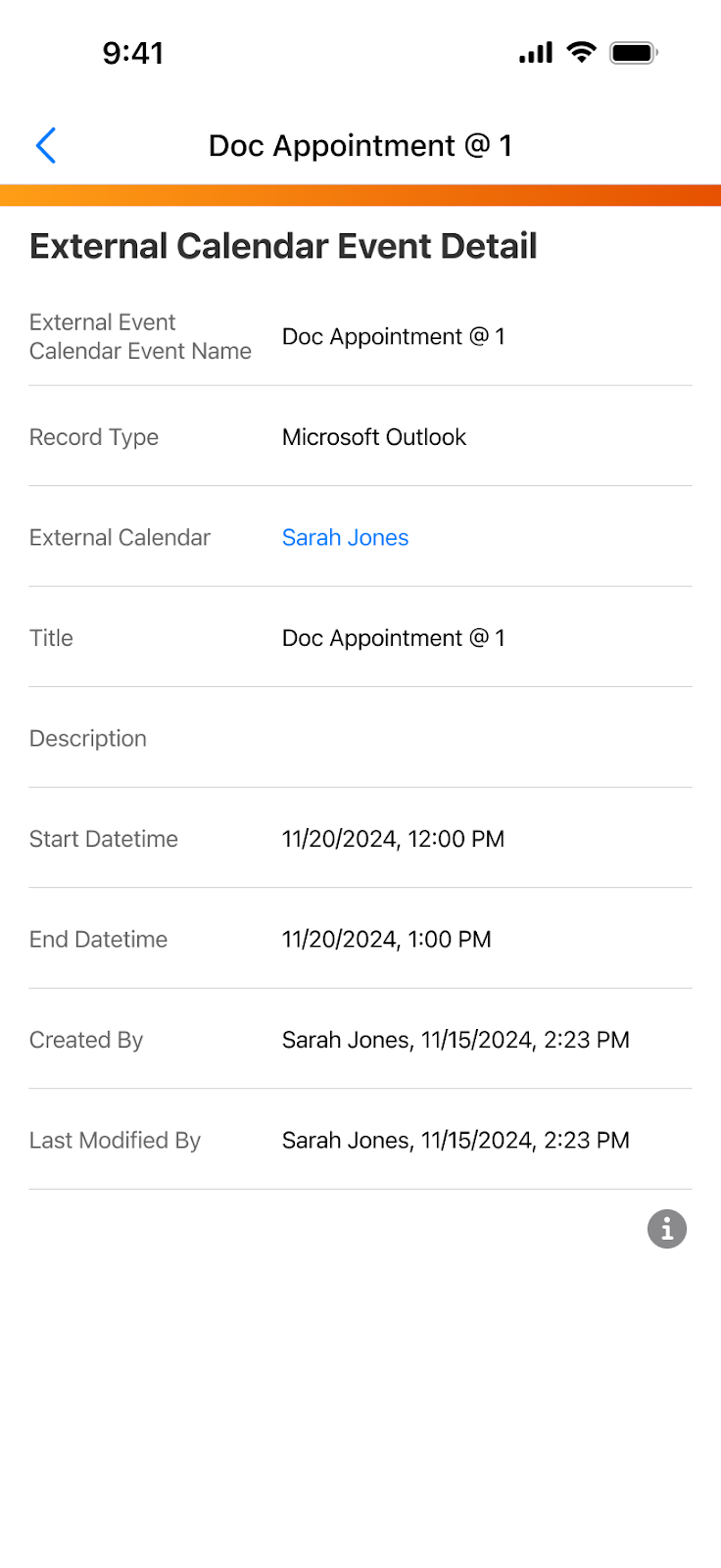The width and height of the screenshot is (721, 1568).
Task: Tap the back chevron arrow
Action: pos(46,146)
